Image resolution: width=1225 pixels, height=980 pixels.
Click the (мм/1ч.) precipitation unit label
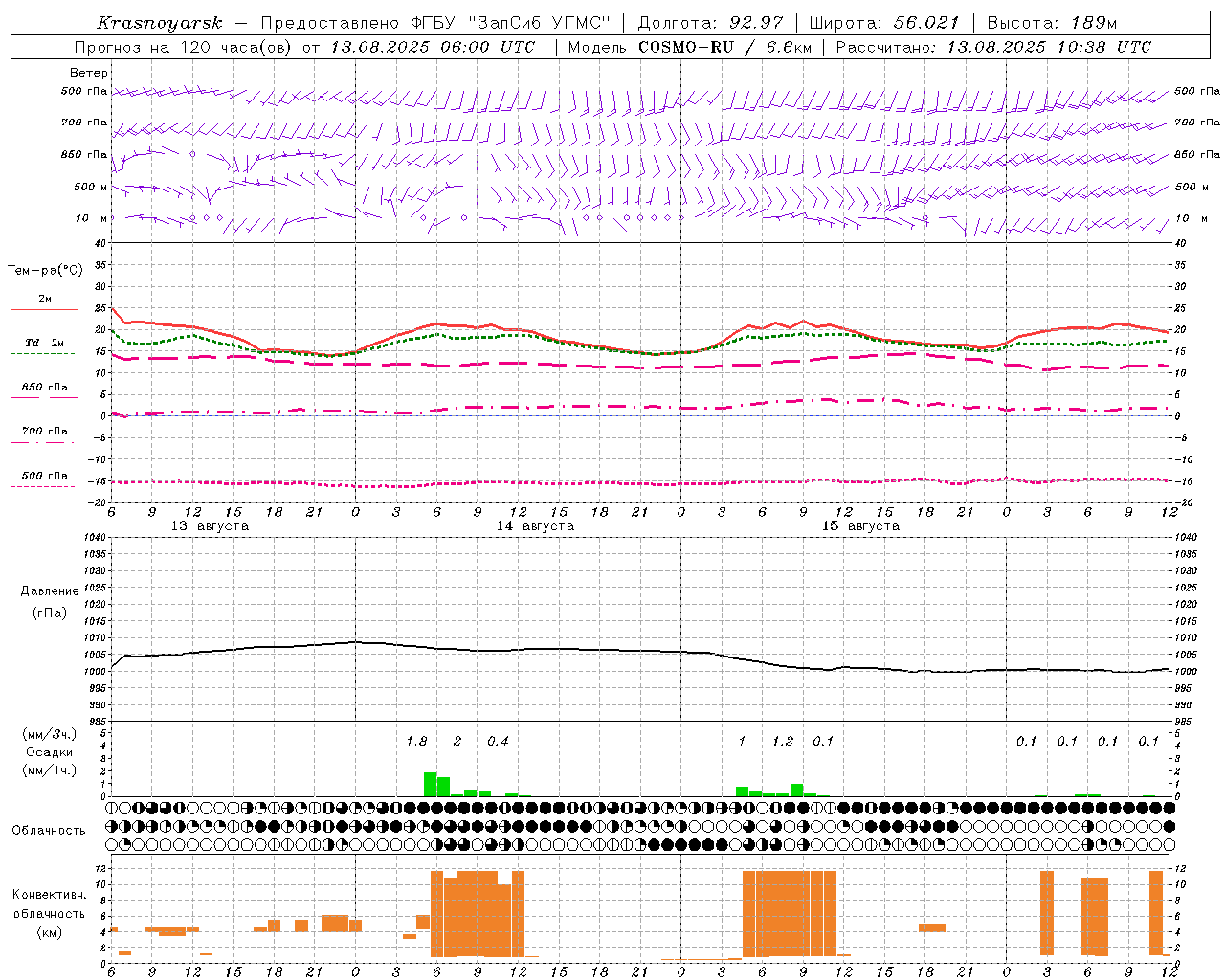(x=50, y=770)
